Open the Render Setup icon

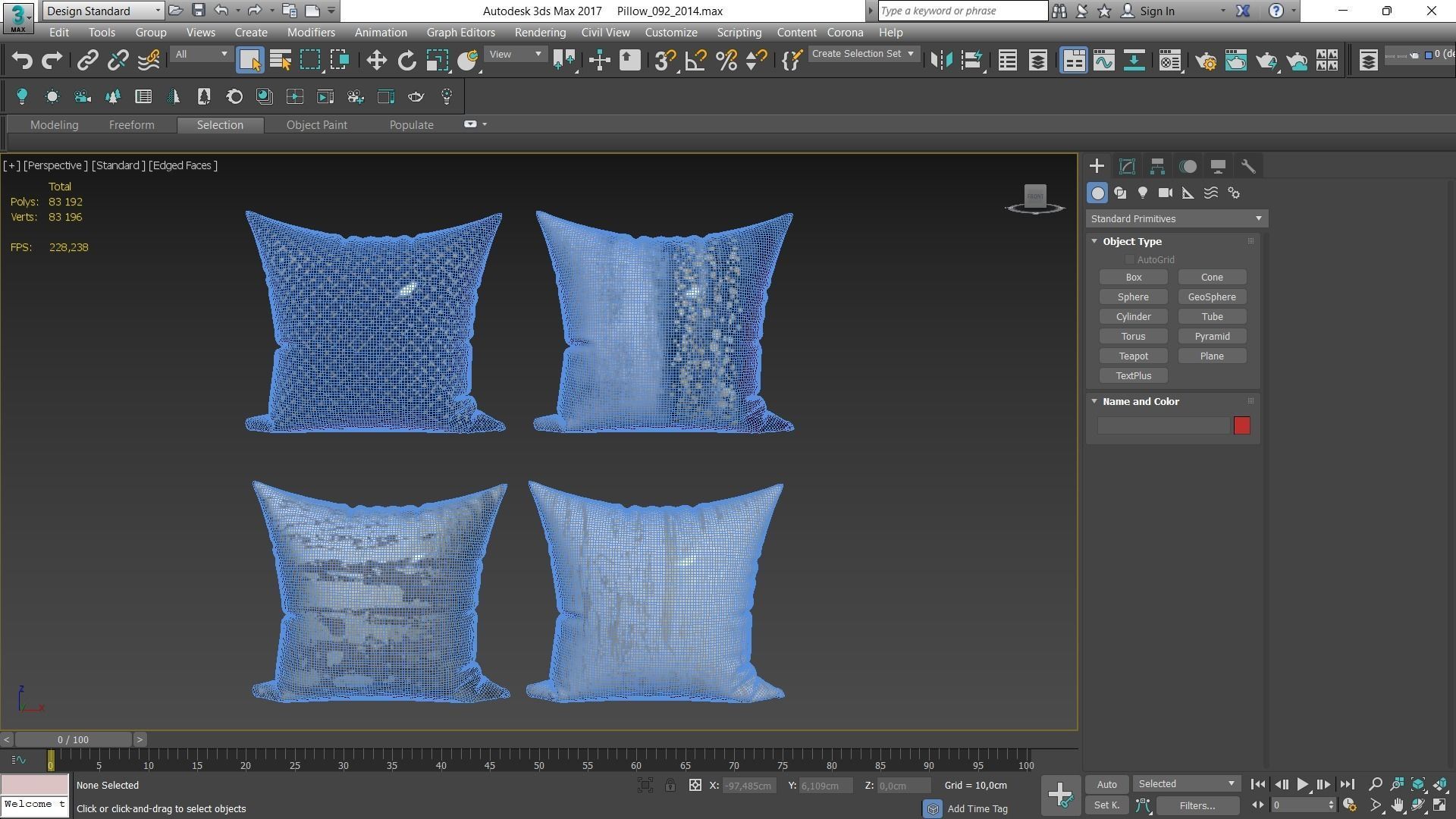pos(1206,61)
